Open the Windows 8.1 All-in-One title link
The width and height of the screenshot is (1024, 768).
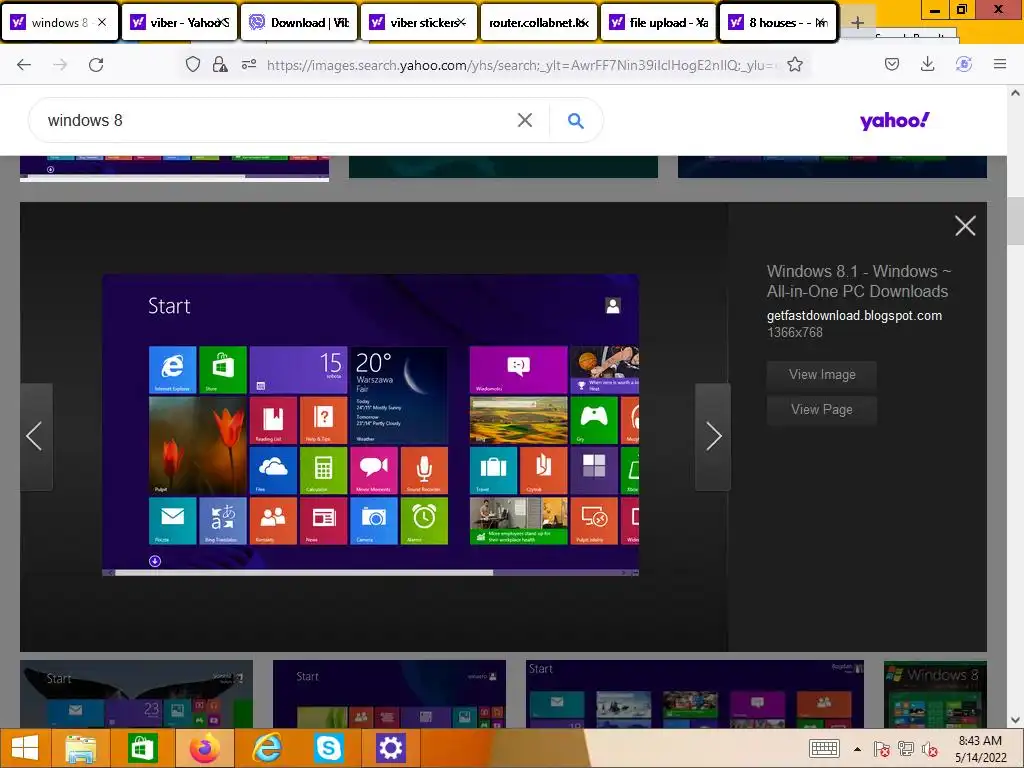click(x=858, y=281)
